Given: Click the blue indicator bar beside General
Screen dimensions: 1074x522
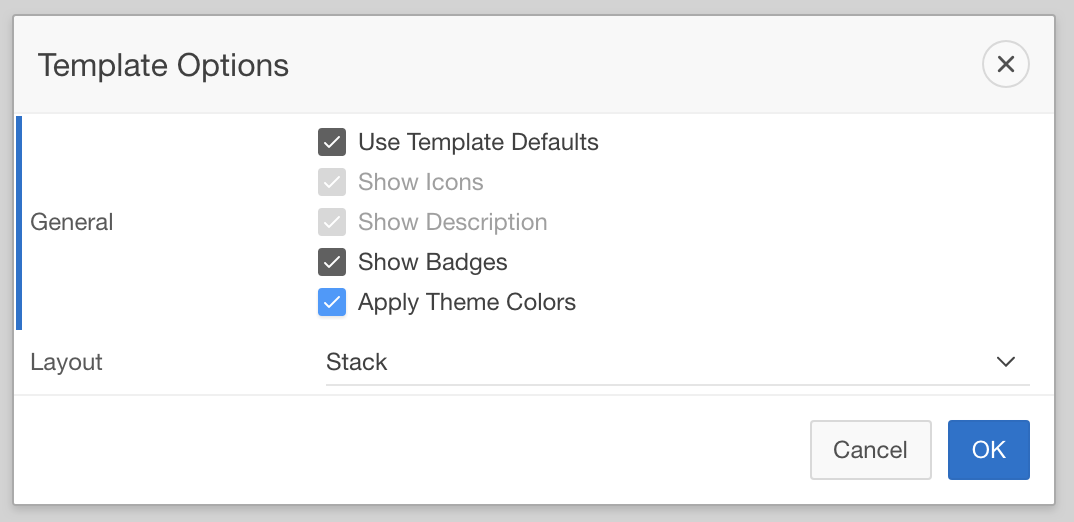Looking at the screenshot, I should click(19, 222).
